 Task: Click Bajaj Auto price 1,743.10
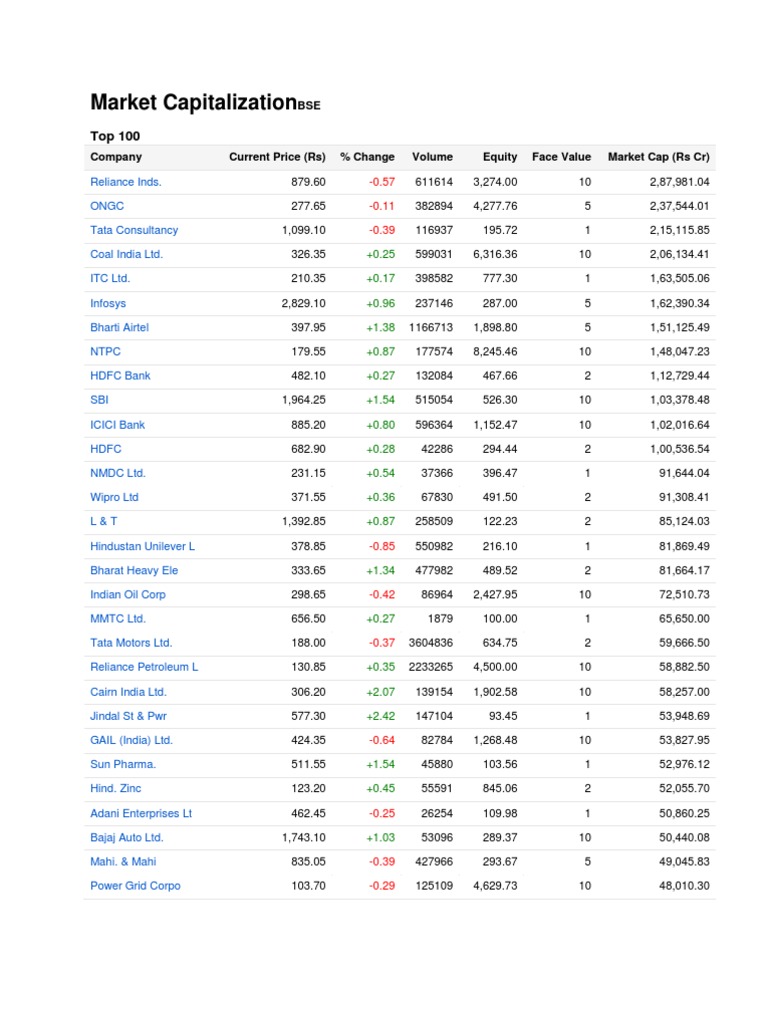pyautogui.click(x=304, y=838)
